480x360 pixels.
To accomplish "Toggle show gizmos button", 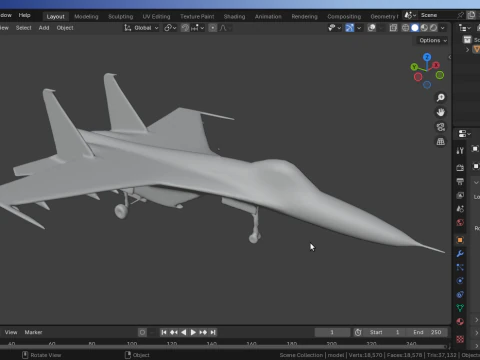I will point(349,28).
